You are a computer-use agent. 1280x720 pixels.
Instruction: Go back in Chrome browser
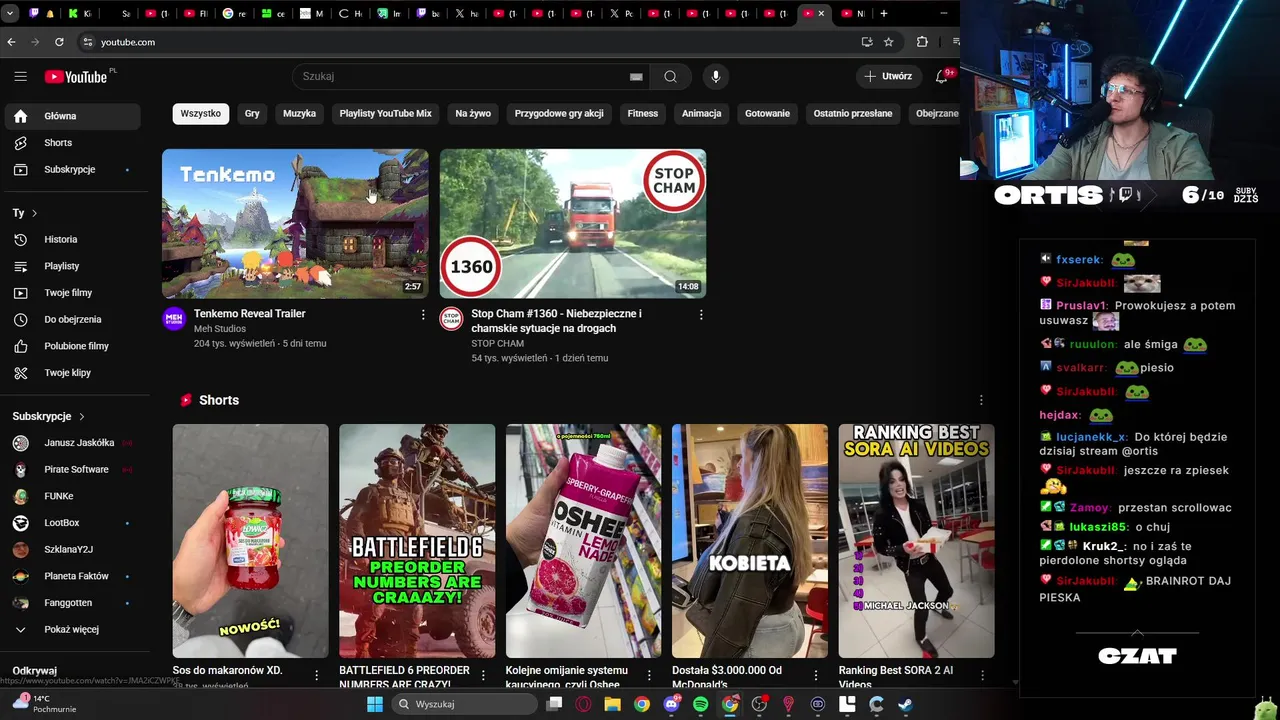(11, 42)
